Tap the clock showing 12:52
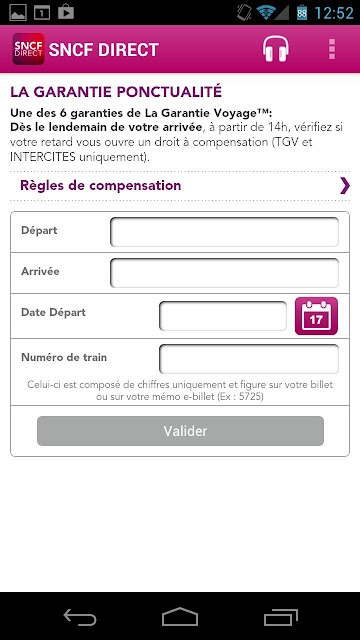 click(x=334, y=13)
